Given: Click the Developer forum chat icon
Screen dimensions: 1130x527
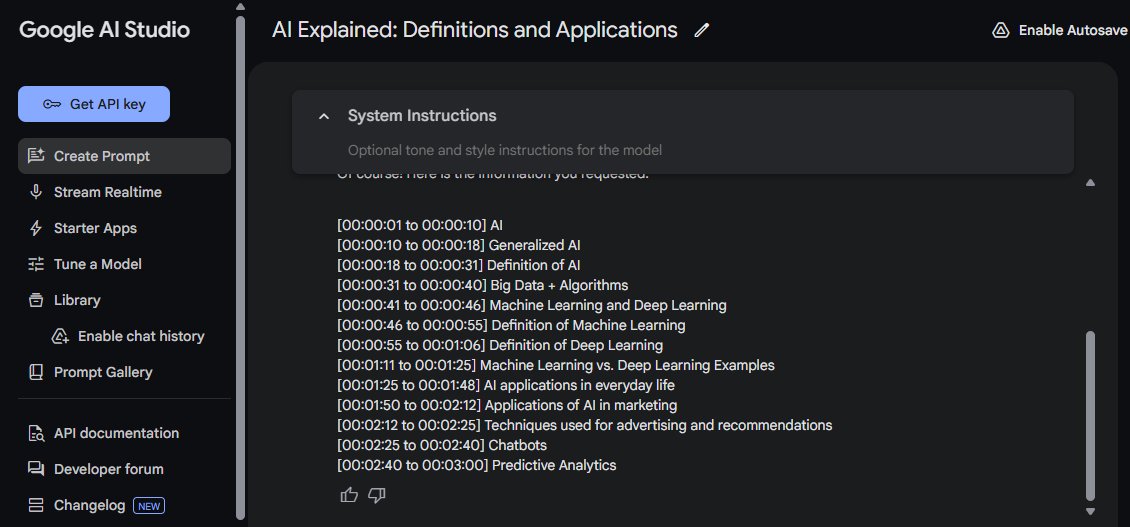Looking at the screenshot, I should (36, 469).
